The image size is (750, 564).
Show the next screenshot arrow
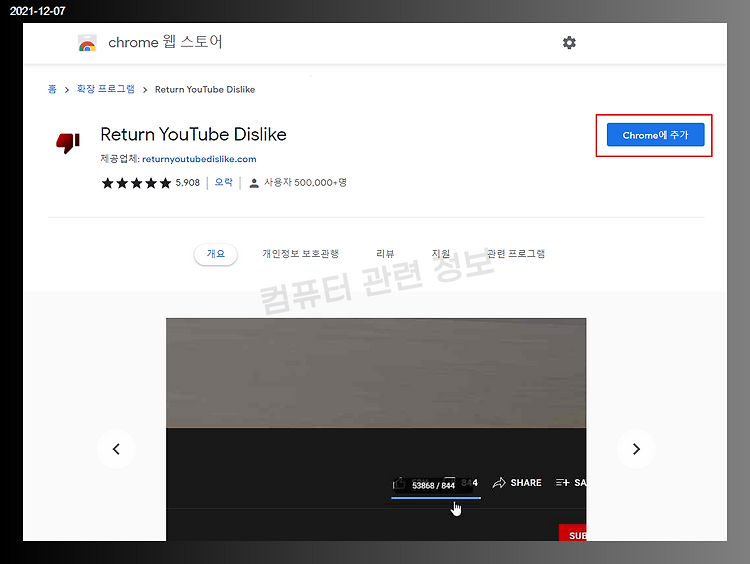pyautogui.click(x=636, y=449)
